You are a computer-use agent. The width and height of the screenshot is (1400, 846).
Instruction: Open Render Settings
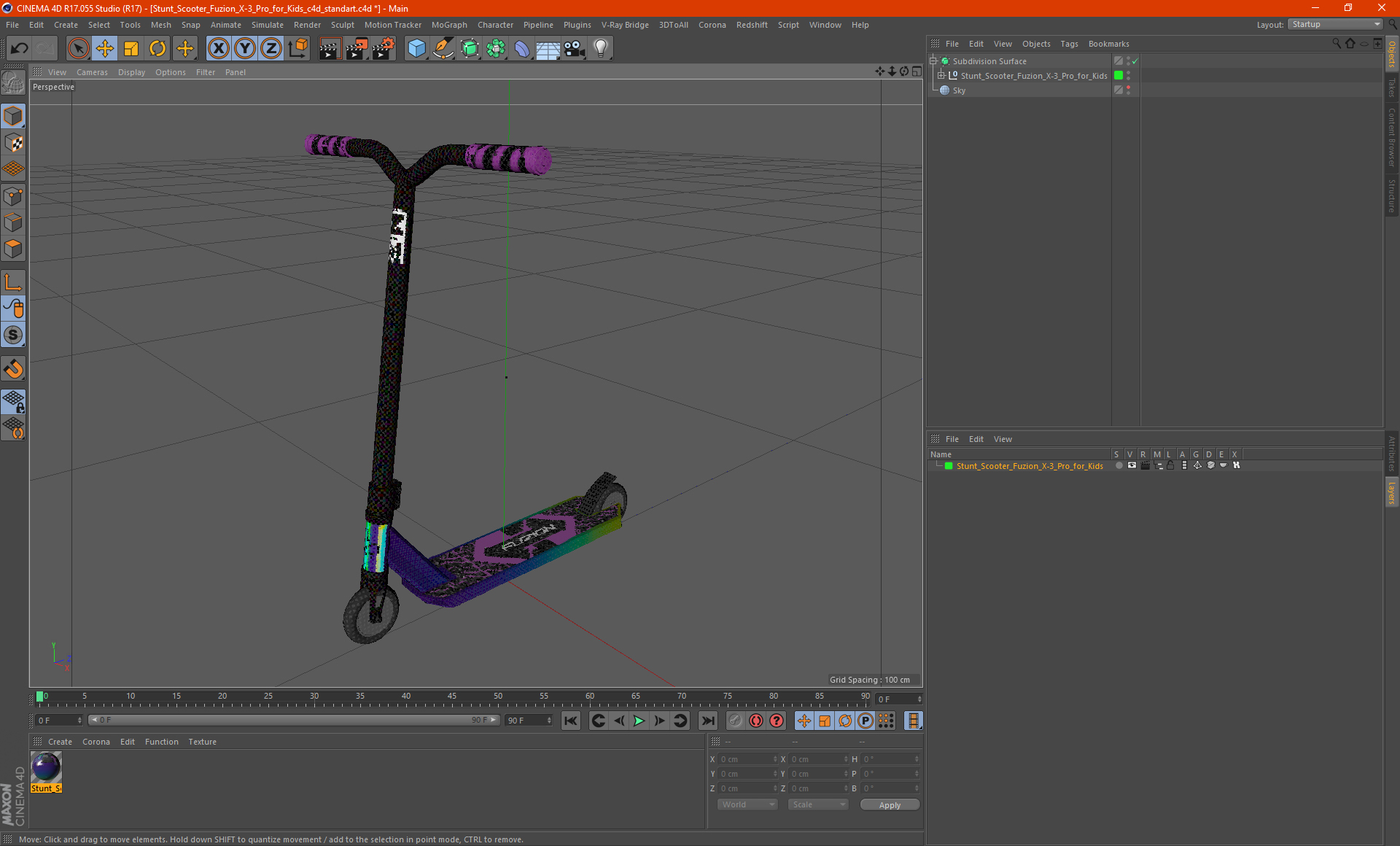tap(384, 49)
